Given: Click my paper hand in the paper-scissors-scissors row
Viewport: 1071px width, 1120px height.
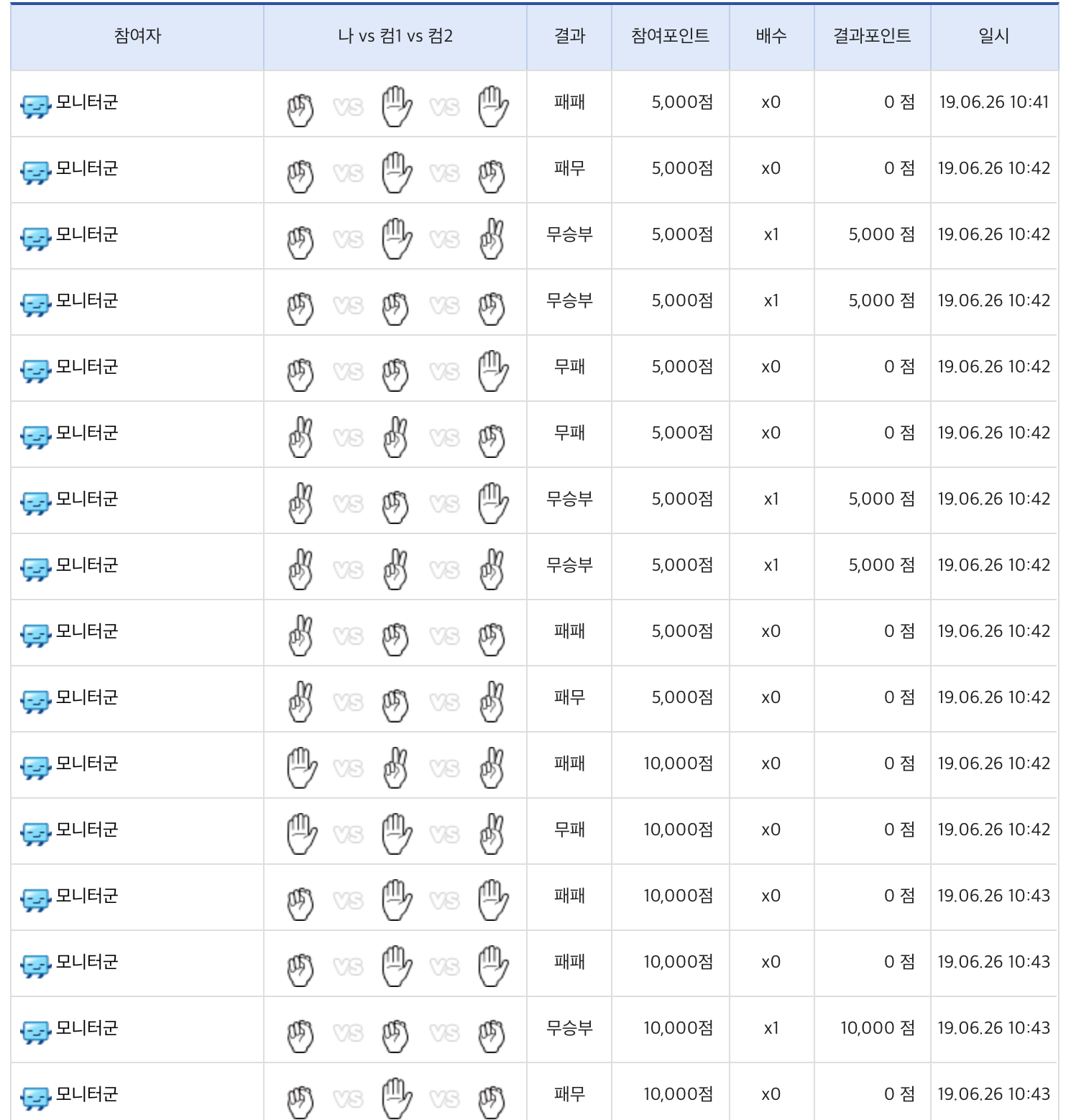Looking at the screenshot, I should (x=301, y=767).
